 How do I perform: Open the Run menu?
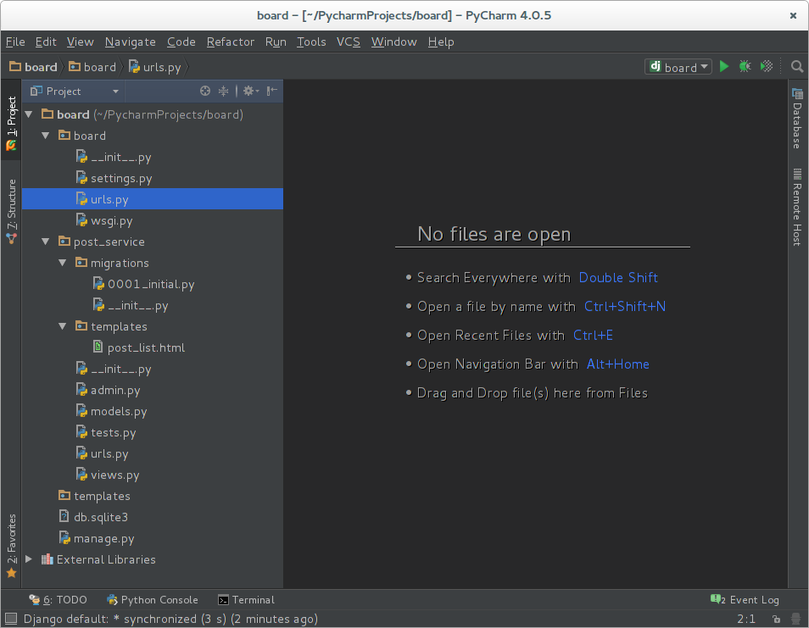276,42
